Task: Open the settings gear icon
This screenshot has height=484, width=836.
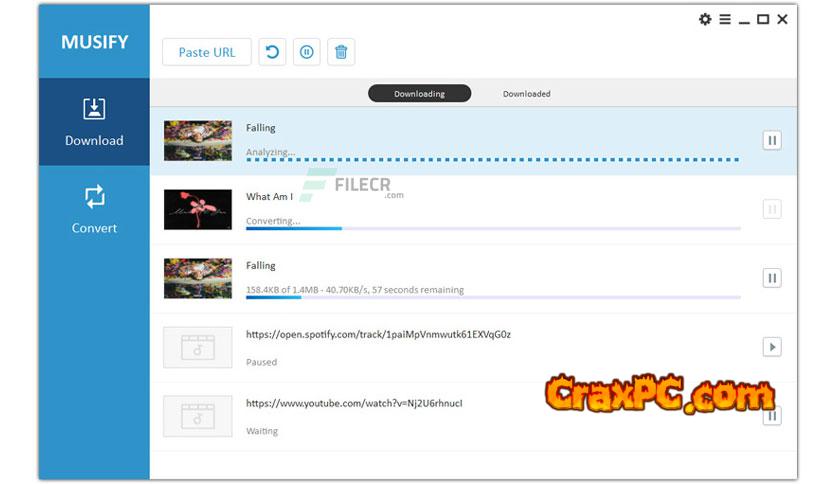Action: click(x=705, y=19)
